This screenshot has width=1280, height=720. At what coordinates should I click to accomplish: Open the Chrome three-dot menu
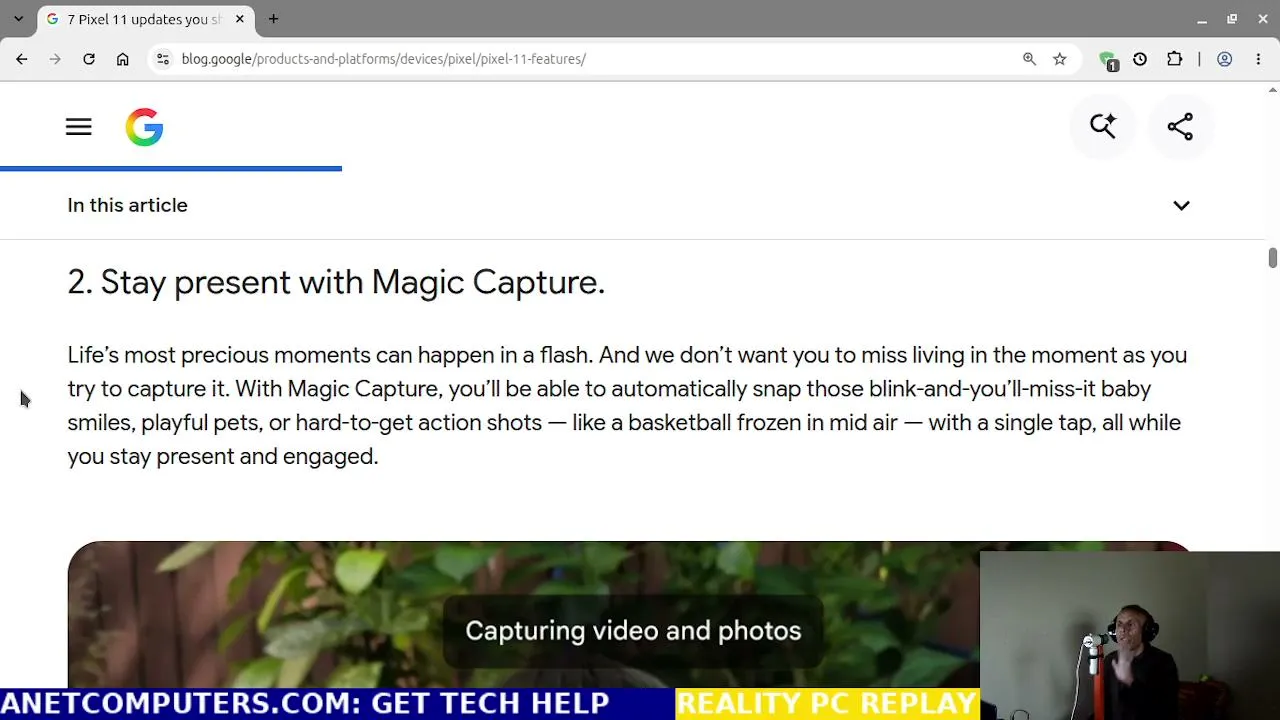tap(1257, 59)
